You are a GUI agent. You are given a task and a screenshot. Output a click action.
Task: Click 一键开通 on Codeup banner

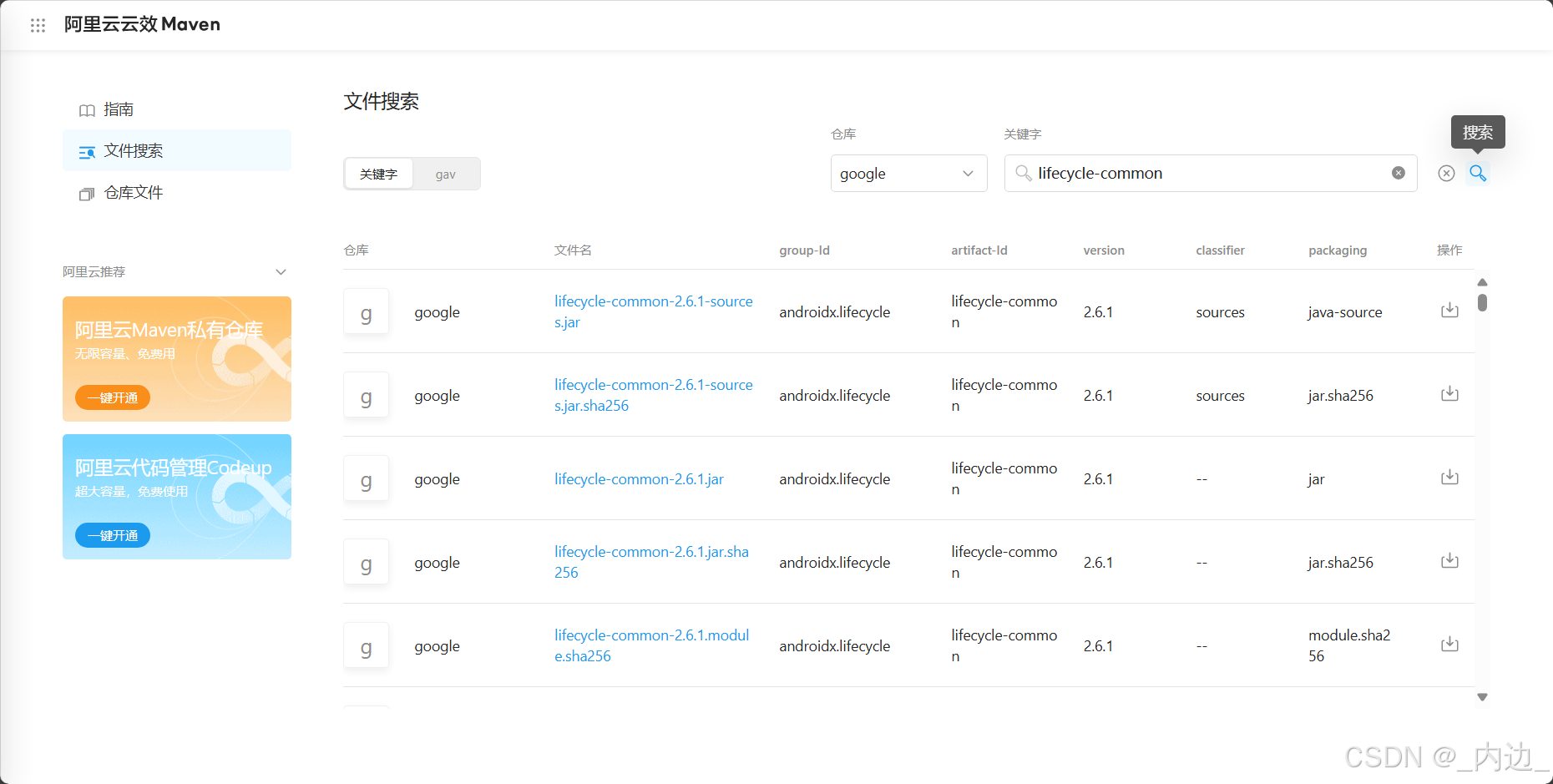[x=113, y=535]
